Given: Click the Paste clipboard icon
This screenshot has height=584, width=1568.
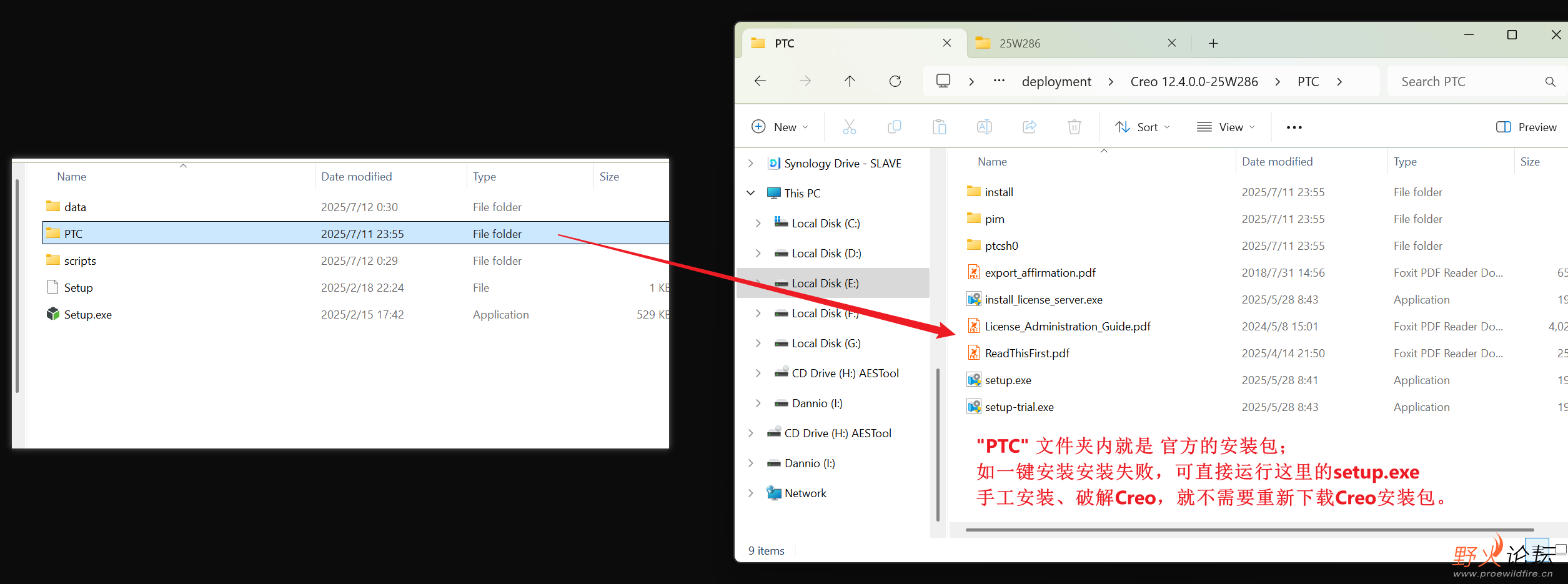Looking at the screenshot, I should point(940,127).
